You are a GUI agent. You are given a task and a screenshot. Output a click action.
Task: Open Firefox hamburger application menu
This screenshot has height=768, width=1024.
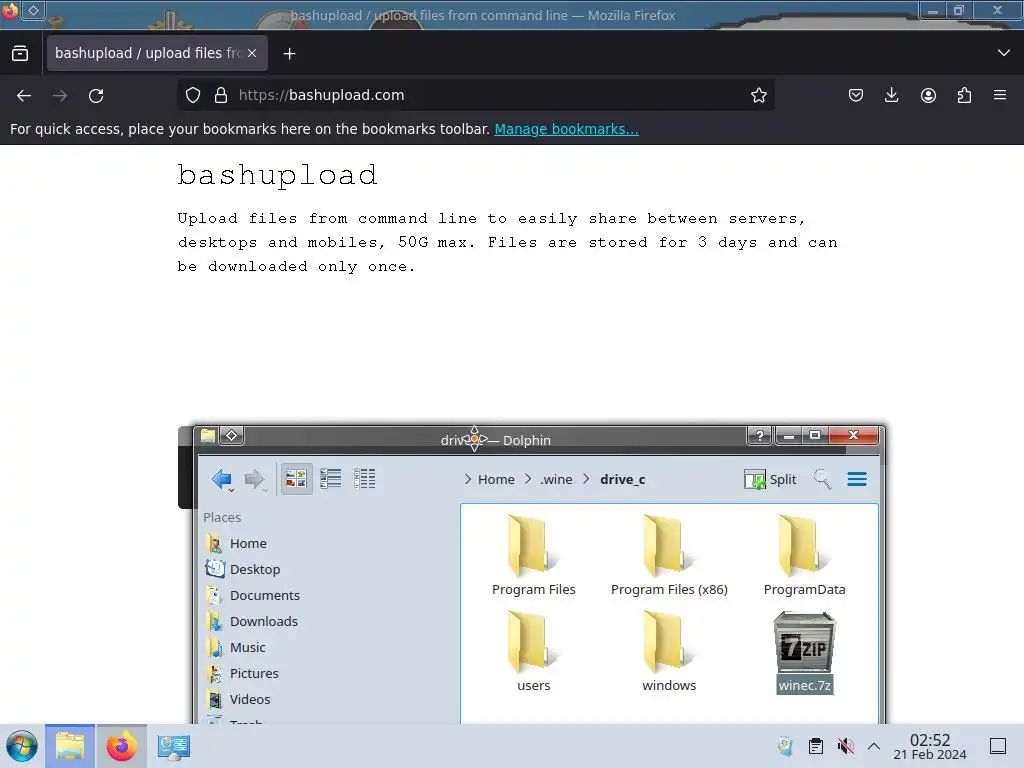point(1000,95)
